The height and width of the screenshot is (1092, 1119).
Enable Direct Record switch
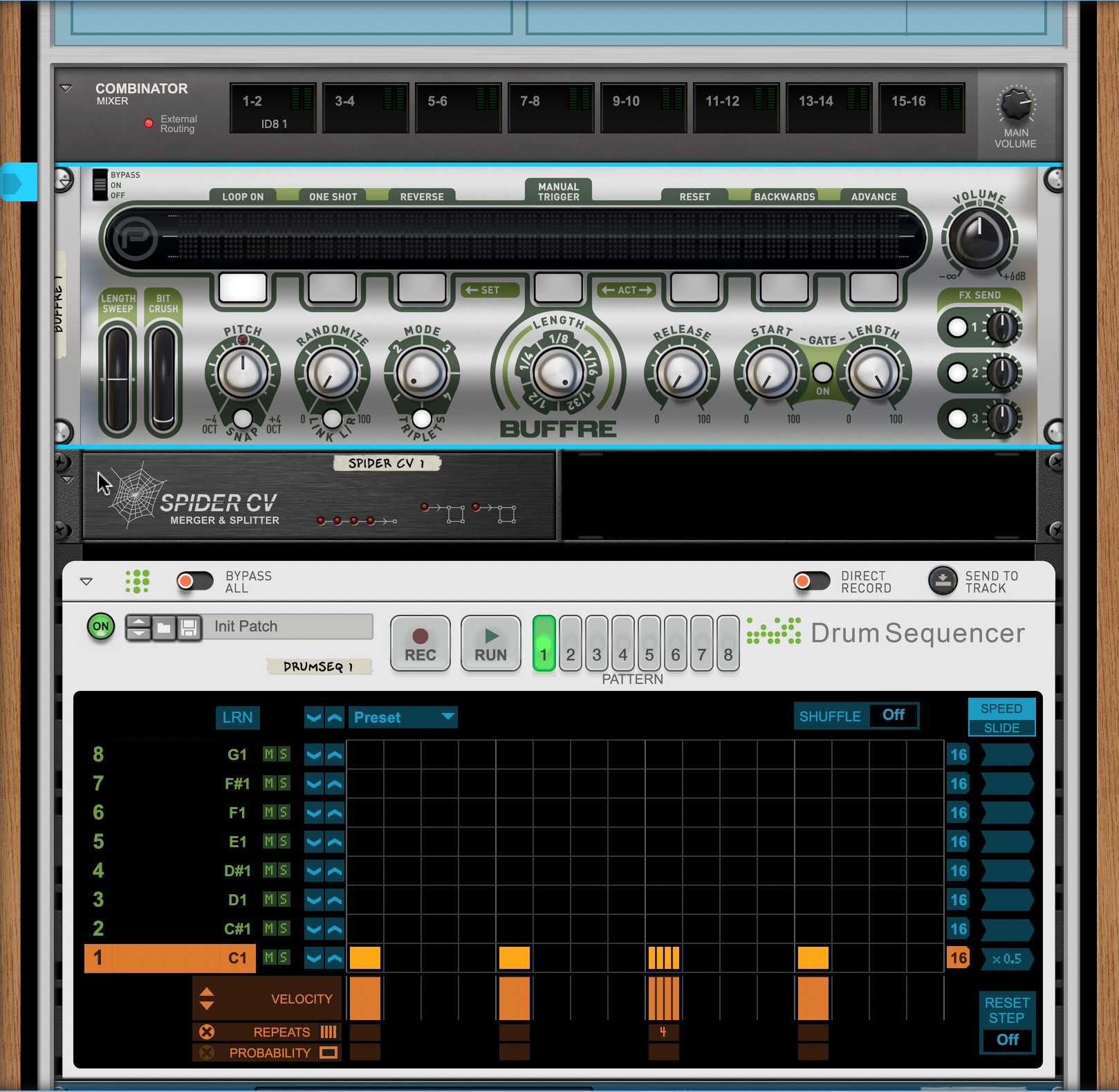click(811, 581)
